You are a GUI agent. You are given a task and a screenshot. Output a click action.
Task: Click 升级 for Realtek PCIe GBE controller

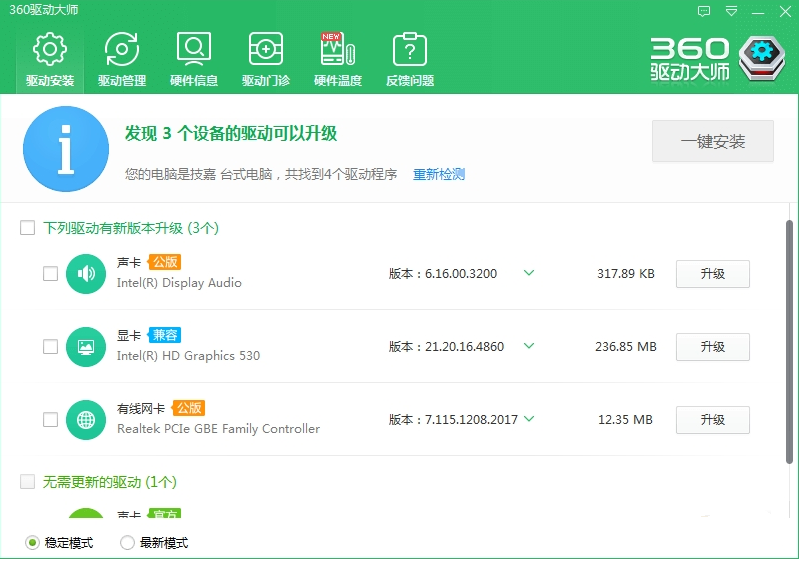point(712,420)
